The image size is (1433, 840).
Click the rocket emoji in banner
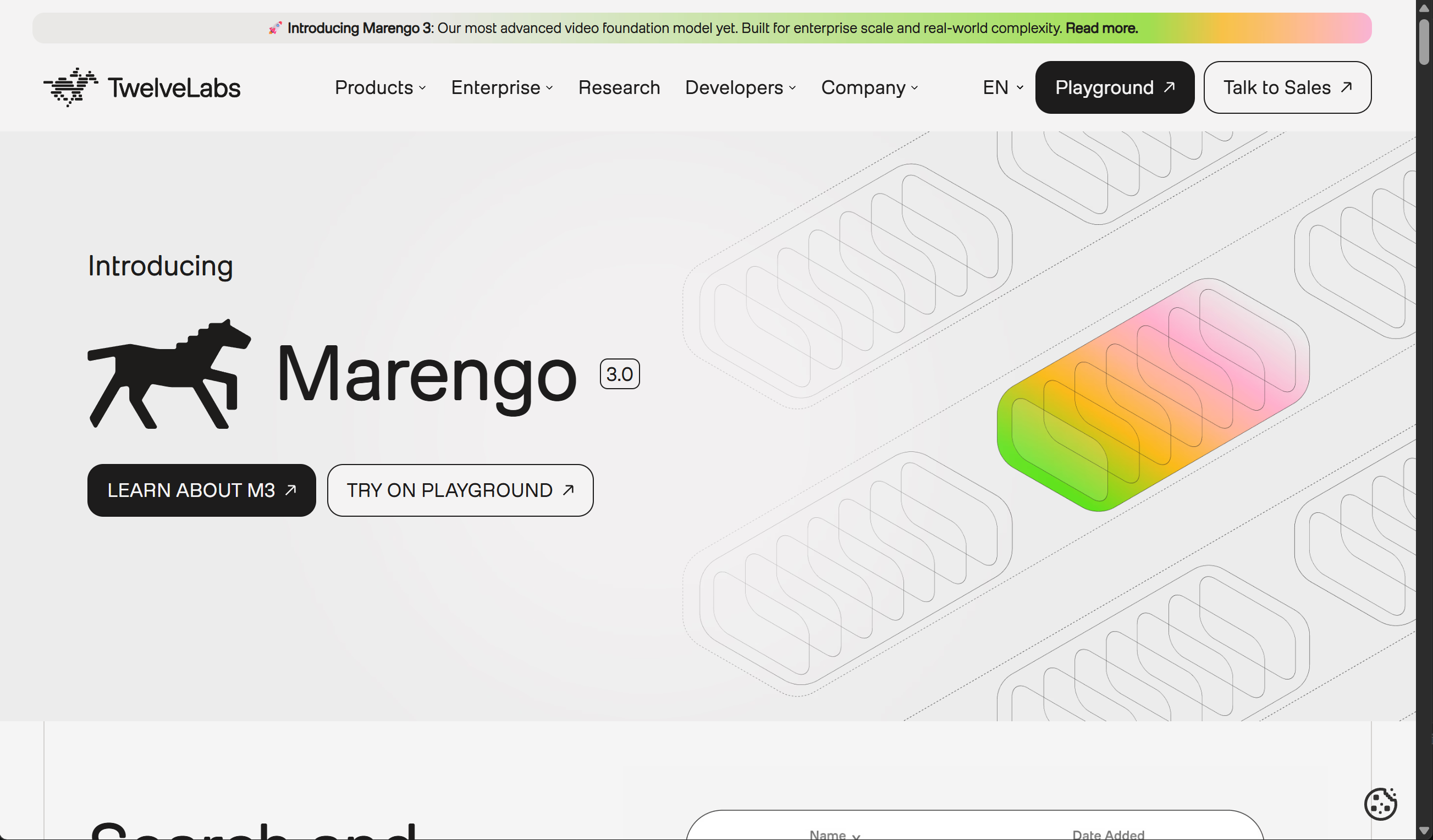point(275,28)
